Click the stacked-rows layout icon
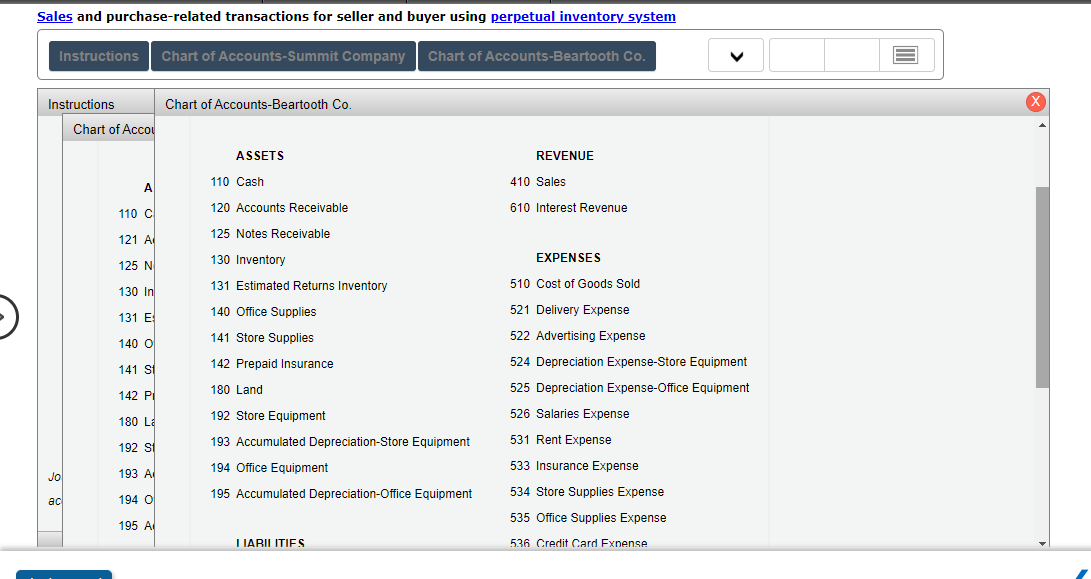This screenshot has width=1091, height=579. [x=906, y=55]
